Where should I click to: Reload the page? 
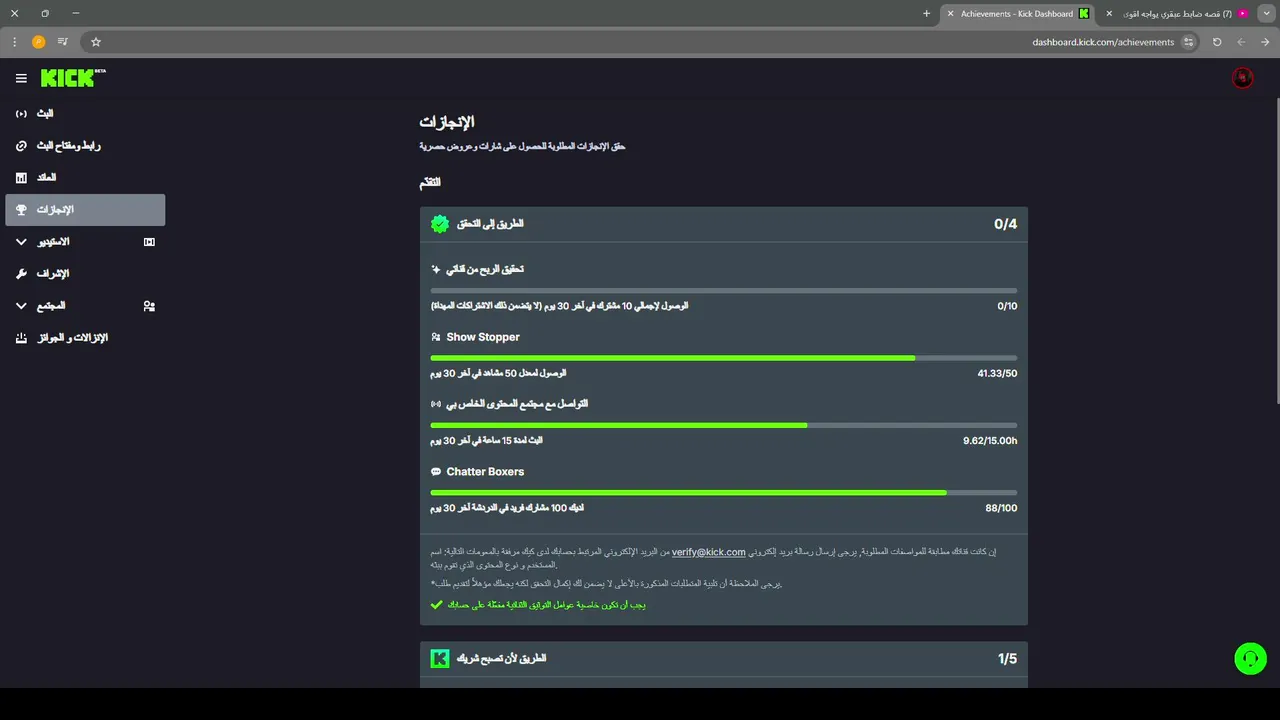(1217, 42)
